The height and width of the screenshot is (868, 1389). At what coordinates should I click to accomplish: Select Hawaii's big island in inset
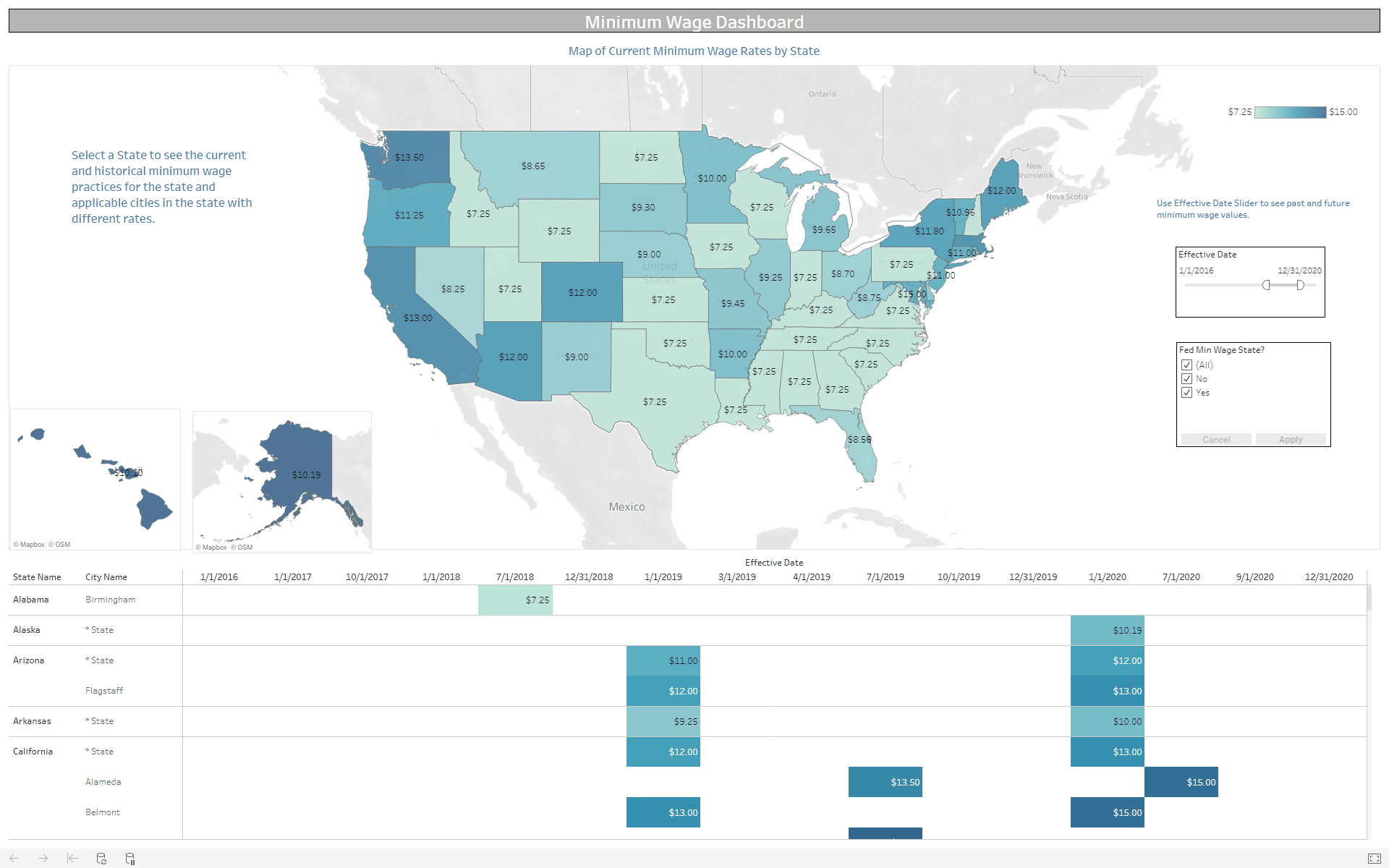coord(153,509)
